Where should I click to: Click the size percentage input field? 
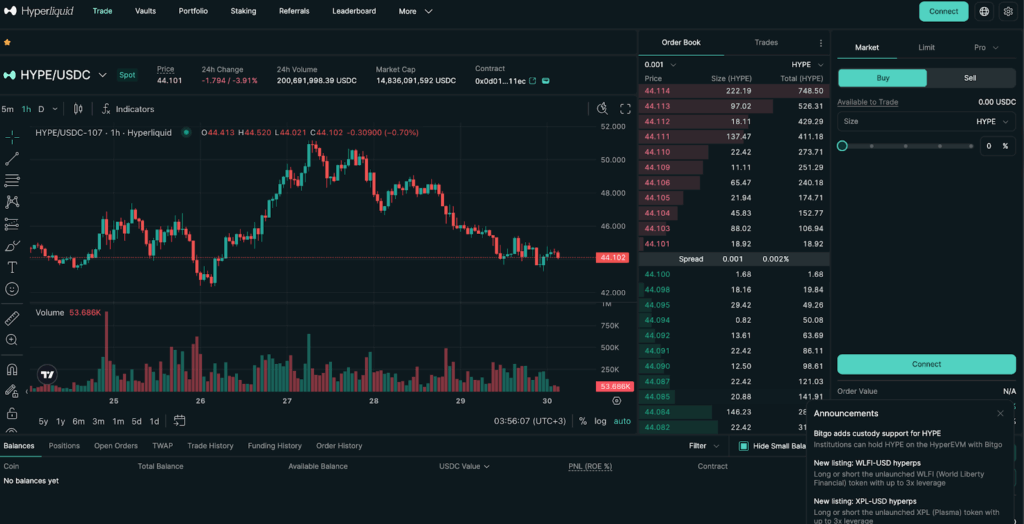tap(998, 146)
